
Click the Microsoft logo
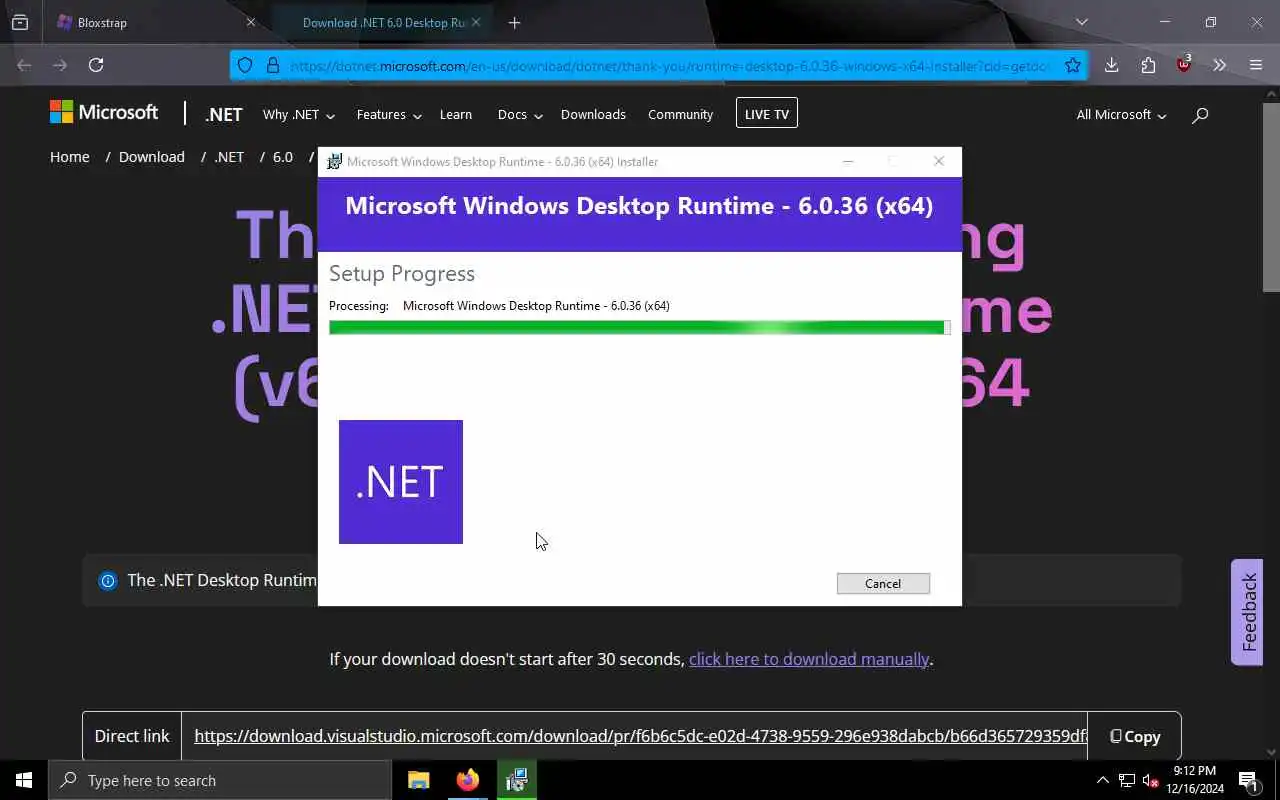coord(104,112)
